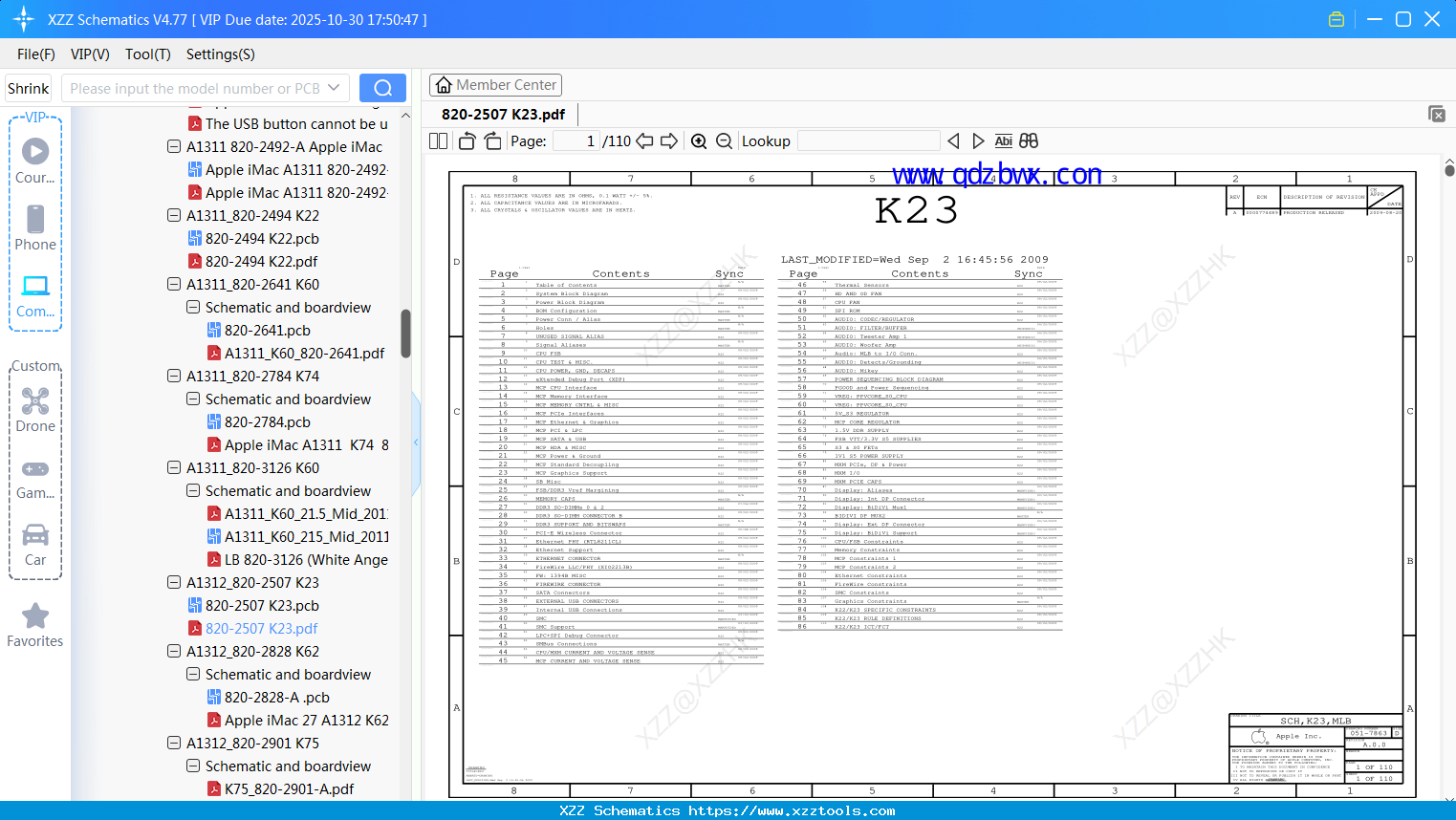Collapse the A1312_820-2901 K75 node
The width and height of the screenshot is (1456, 820).
coord(174,744)
